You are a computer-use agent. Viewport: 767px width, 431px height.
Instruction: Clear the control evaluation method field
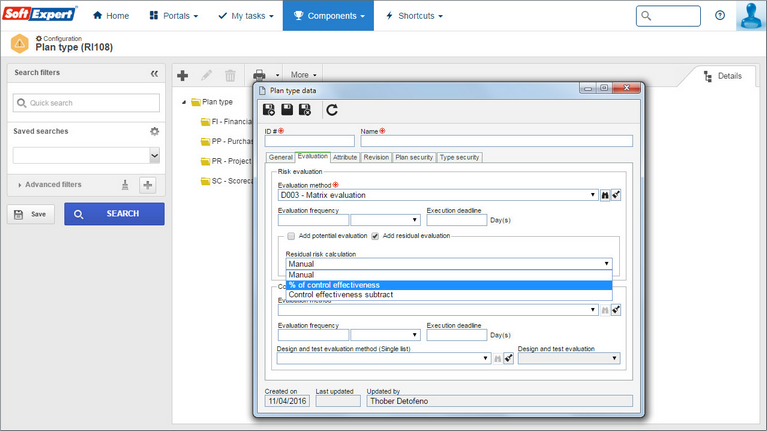616,310
